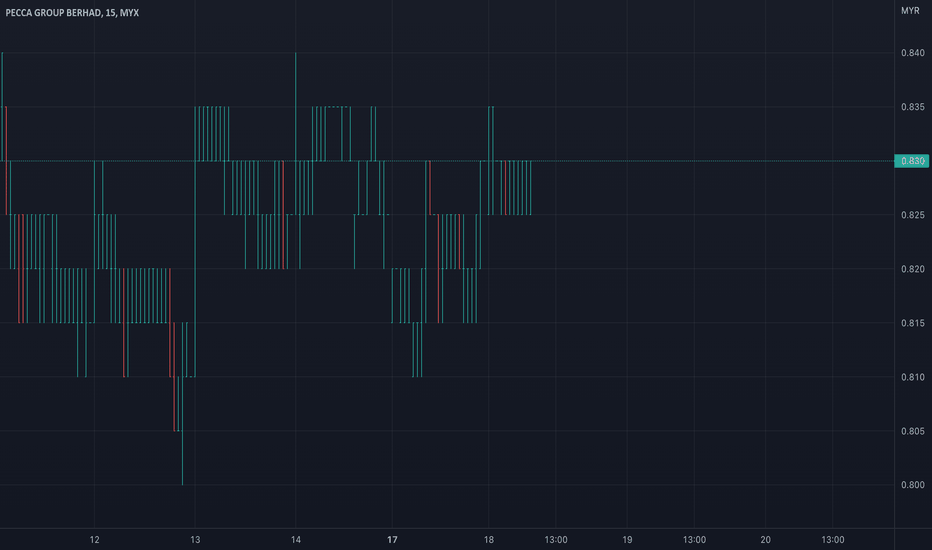
Task: Click date label 18 on time axis
Action: 489,540
